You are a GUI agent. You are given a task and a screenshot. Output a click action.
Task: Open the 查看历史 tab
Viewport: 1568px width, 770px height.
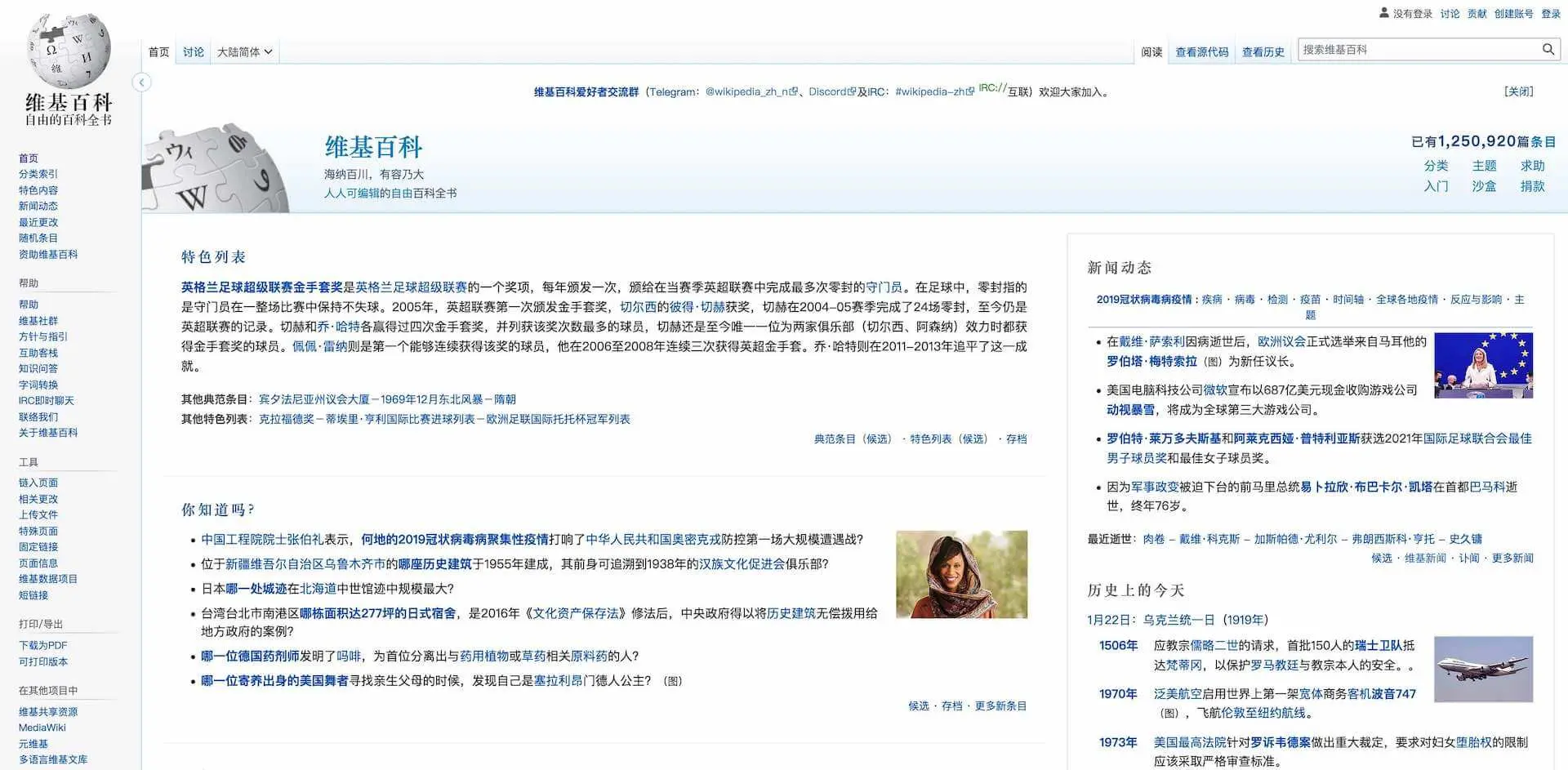point(1263,52)
